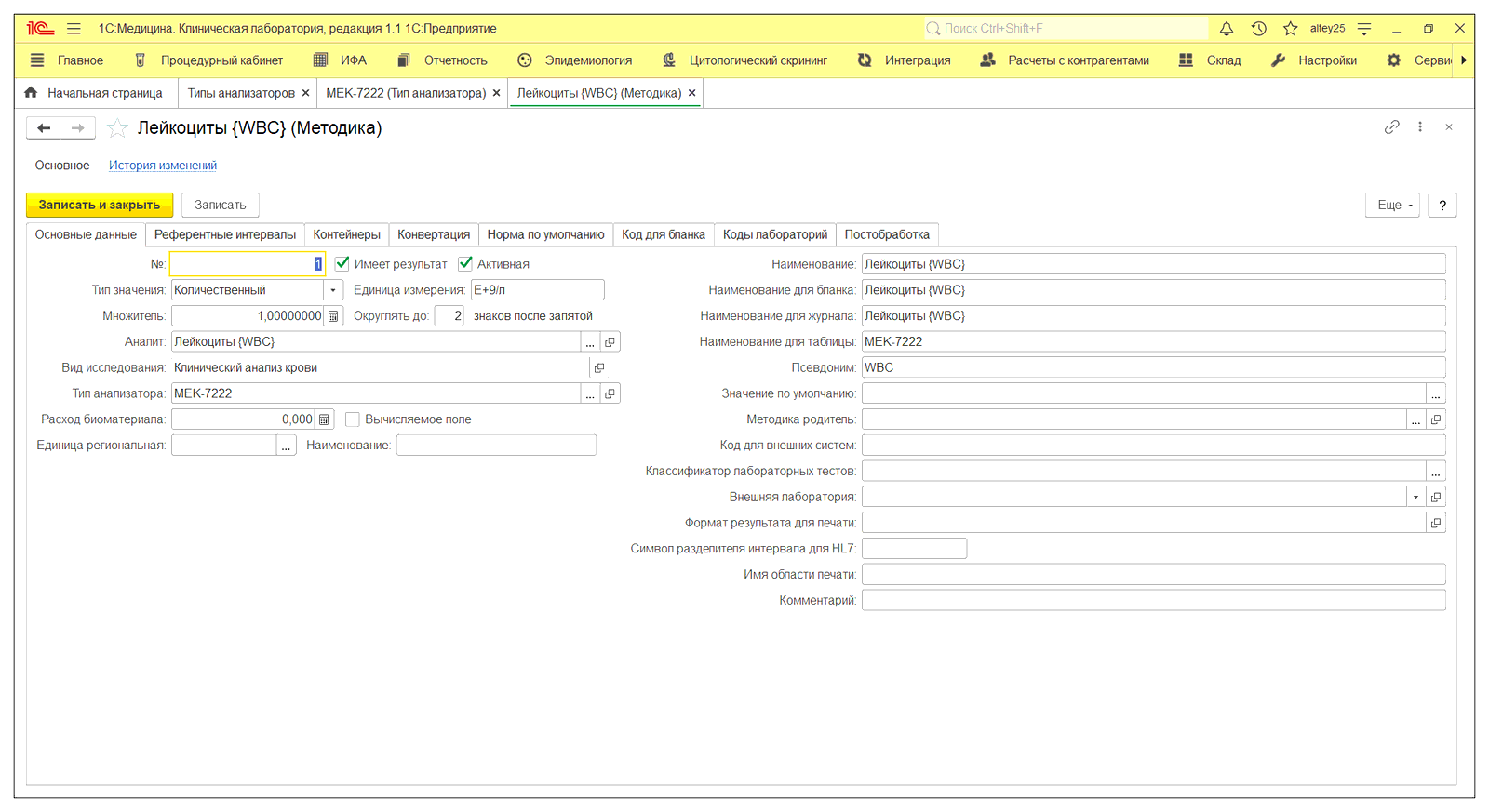Open the main hamburger menu in title bar
The image size is (1489, 812).
click(74, 29)
